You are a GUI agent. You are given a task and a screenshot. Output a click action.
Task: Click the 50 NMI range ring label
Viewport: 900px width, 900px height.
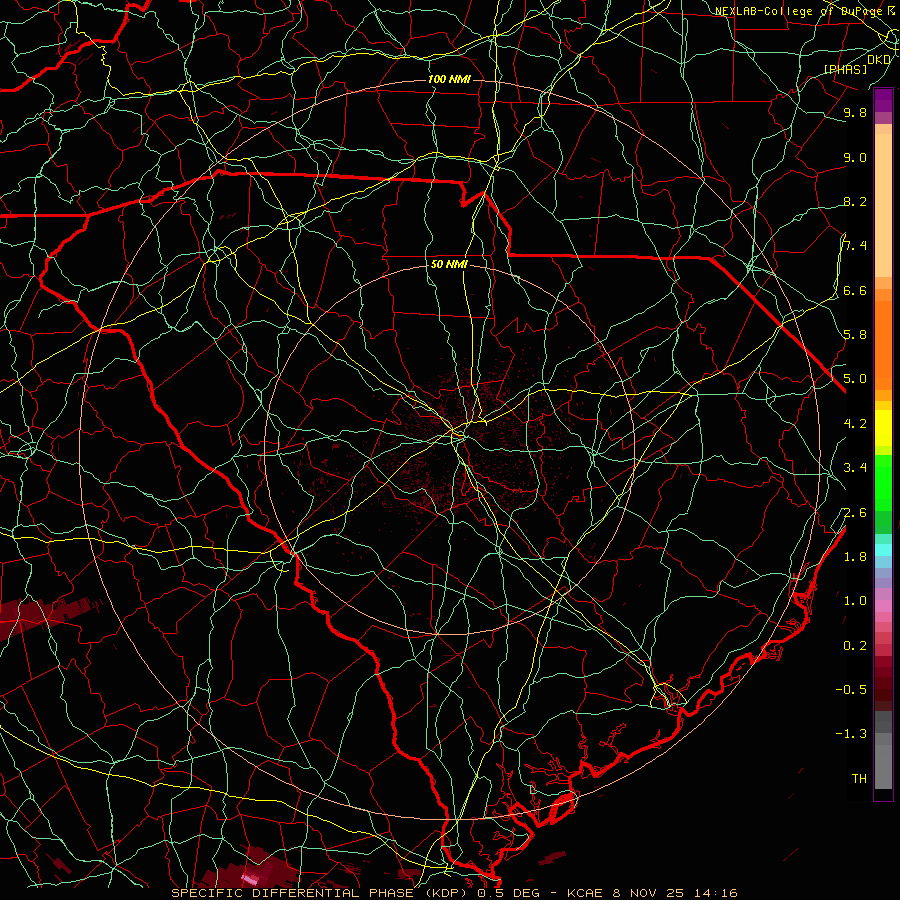(449, 265)
